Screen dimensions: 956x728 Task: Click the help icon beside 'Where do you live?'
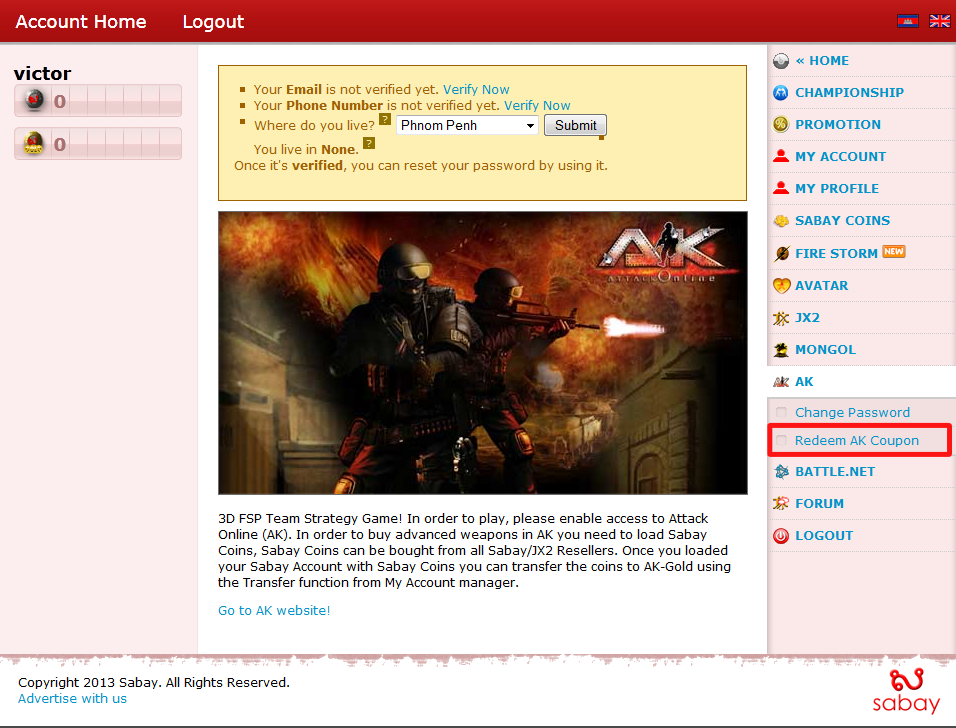point(385,119)
